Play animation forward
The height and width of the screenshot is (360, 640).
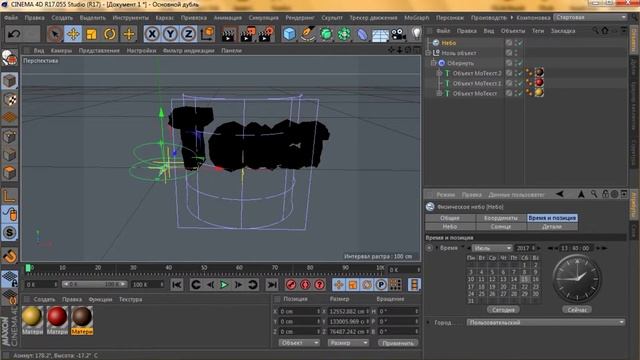[224, 284]
